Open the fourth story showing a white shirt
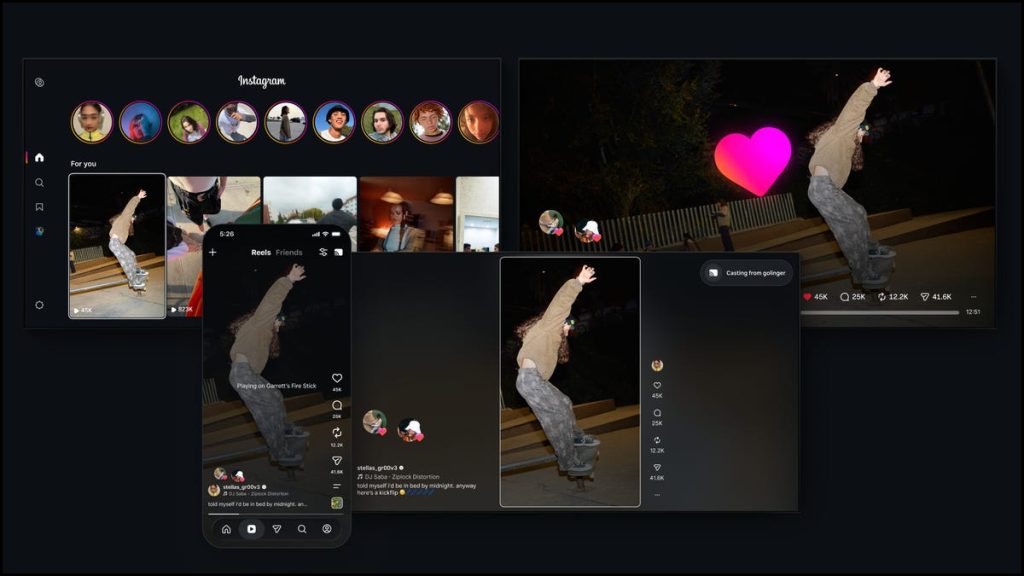Image resolution: width=1024 pixels, height=576 pixels. 237,122
